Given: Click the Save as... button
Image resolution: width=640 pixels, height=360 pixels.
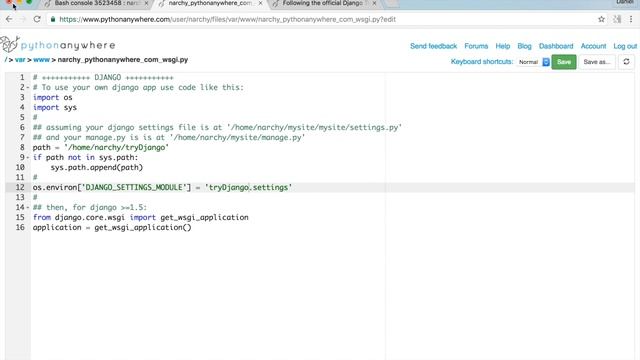Looking at the screenshot, I should (597, 62).
